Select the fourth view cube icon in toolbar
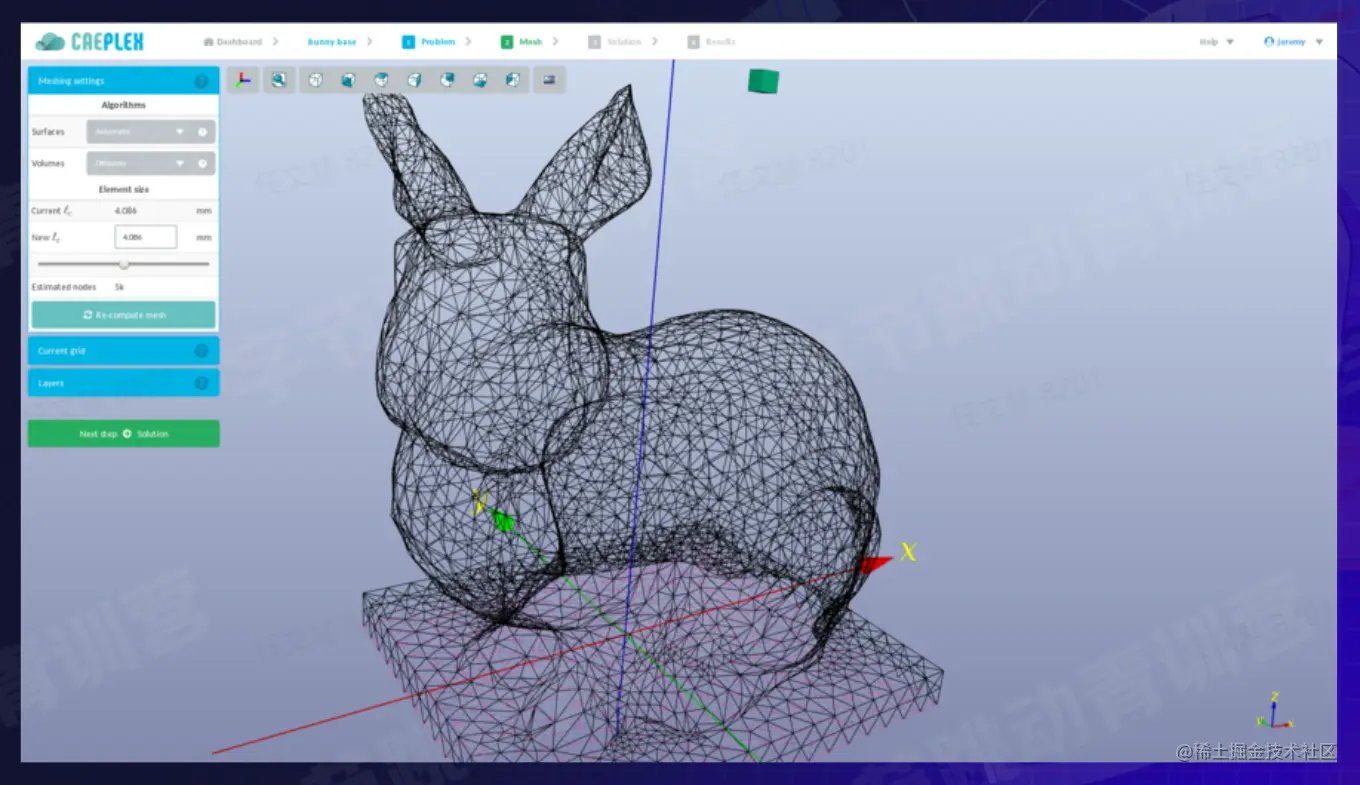This screenshot has height=785, width=1360. coord(414,80)
